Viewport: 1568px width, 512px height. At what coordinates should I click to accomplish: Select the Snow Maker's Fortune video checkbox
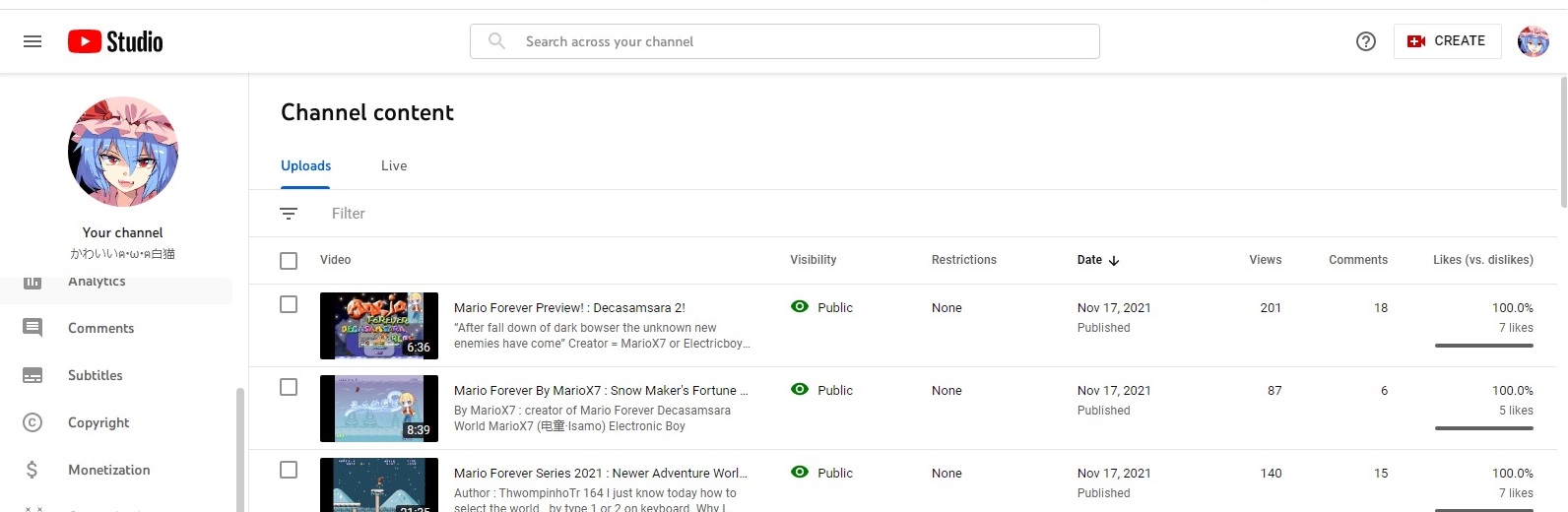point(289,387)
